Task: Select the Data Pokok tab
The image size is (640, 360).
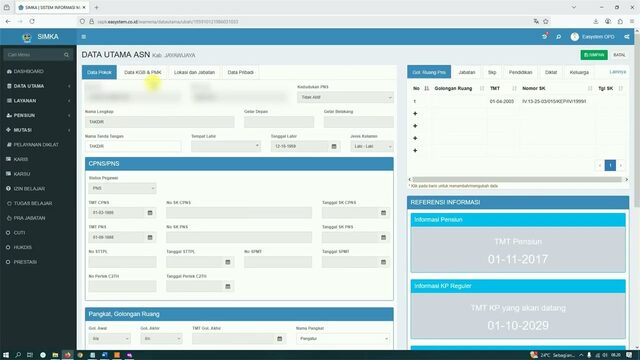Action: click(x=99, y=72)
